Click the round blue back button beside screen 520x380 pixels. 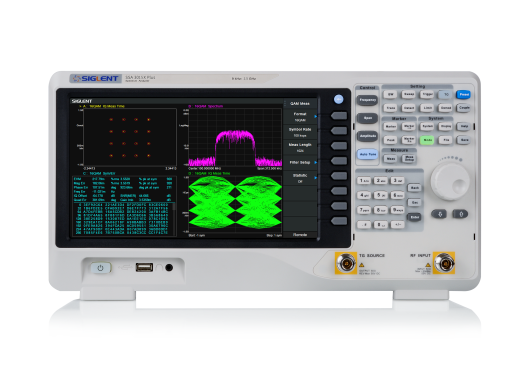tap(338, 99)
